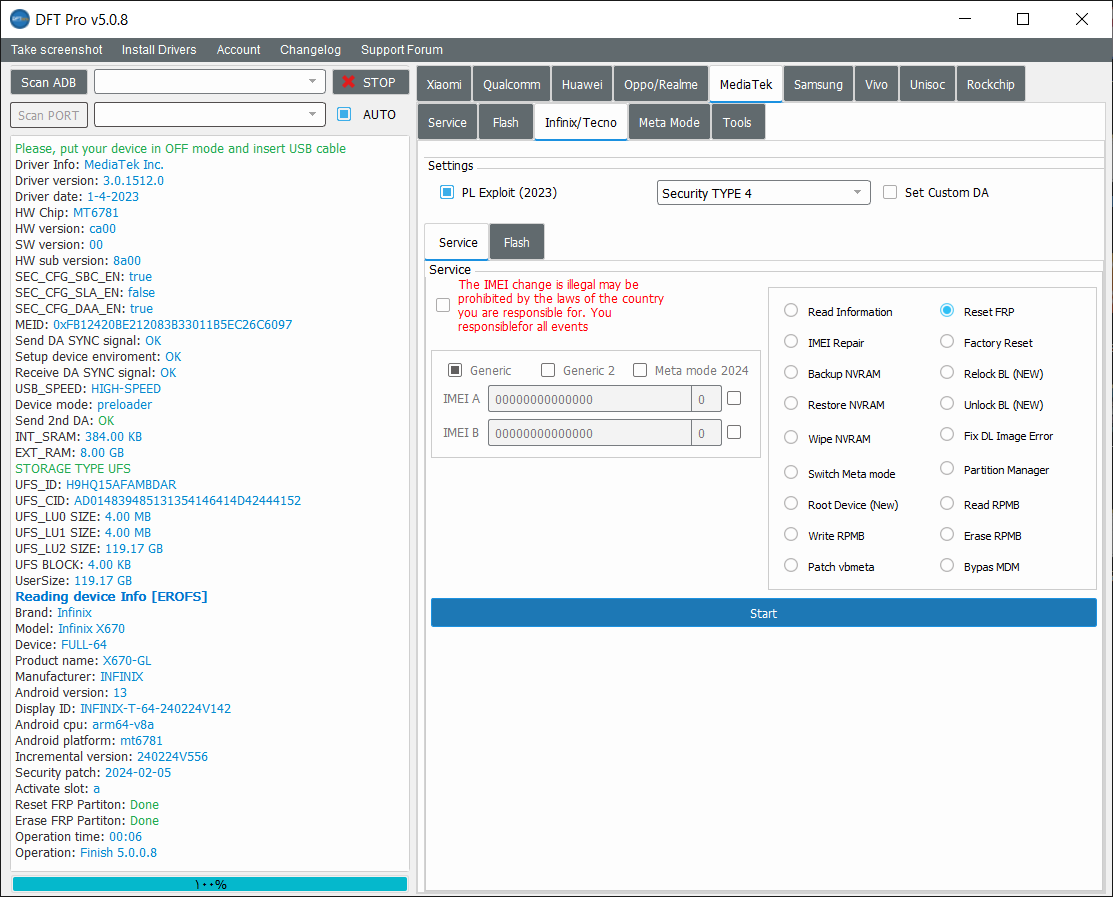
Task: Select Switch Meta mode radio option
Action: [791, 473]
